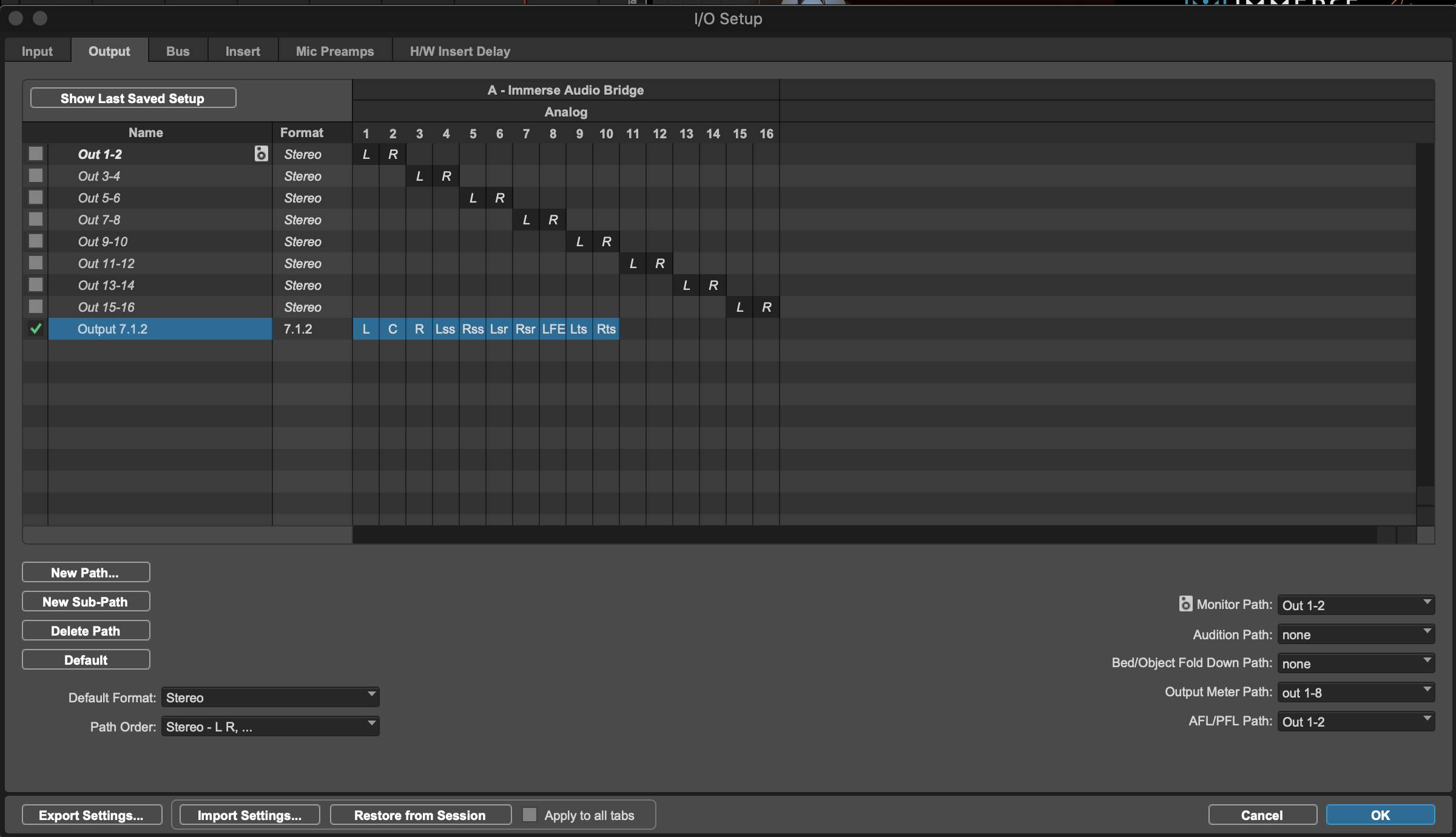Click the L channel cell of Out 3-4
The image size is (1456, 837).
419,176
